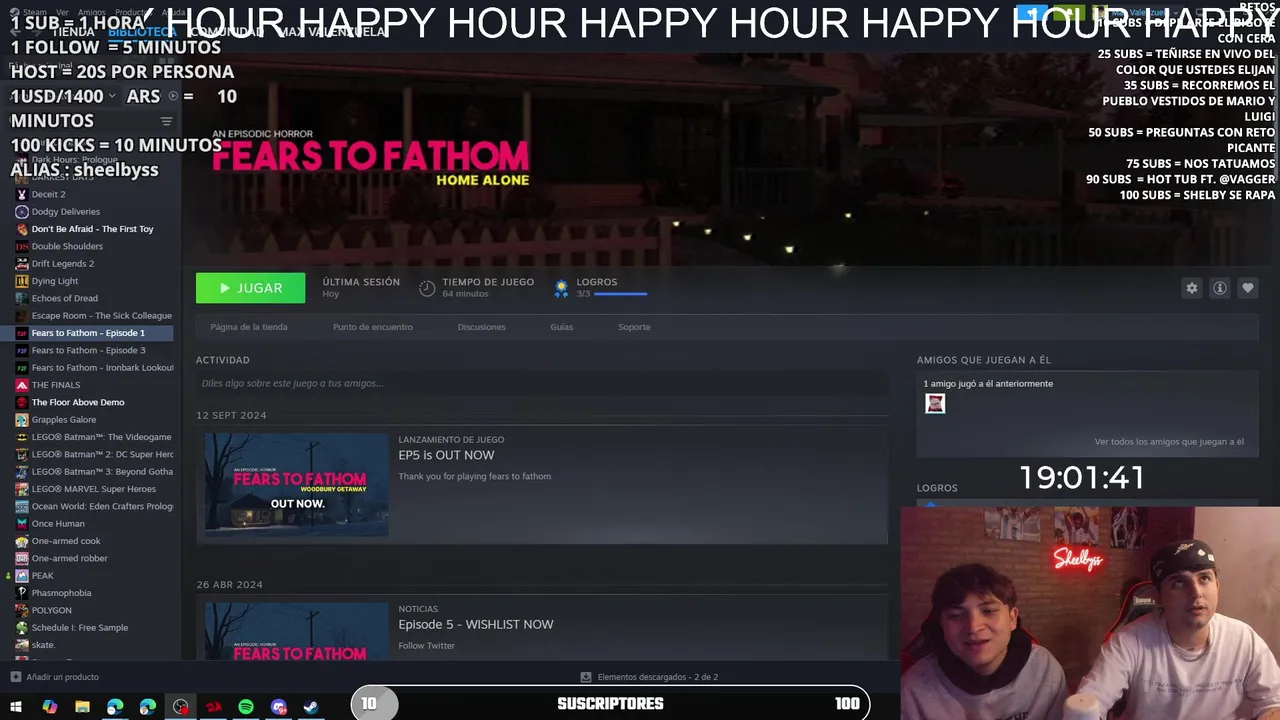Select Fears to Fathom - Ironbark Lookout
This screenshot has width=1280, height=720.
coord(102,368)
